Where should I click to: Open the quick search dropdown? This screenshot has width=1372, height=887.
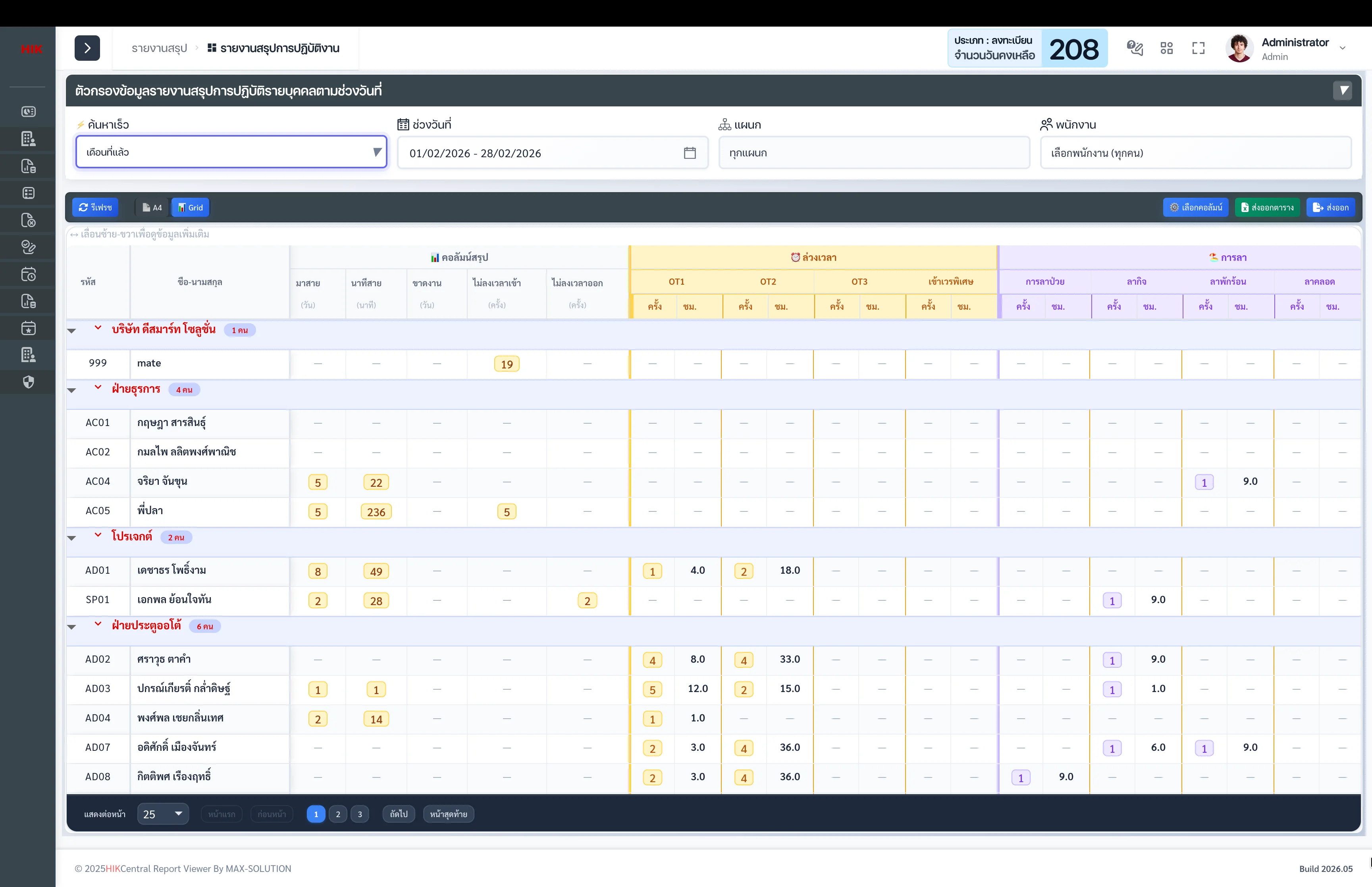pyautogui.click(x=231, y=152)
